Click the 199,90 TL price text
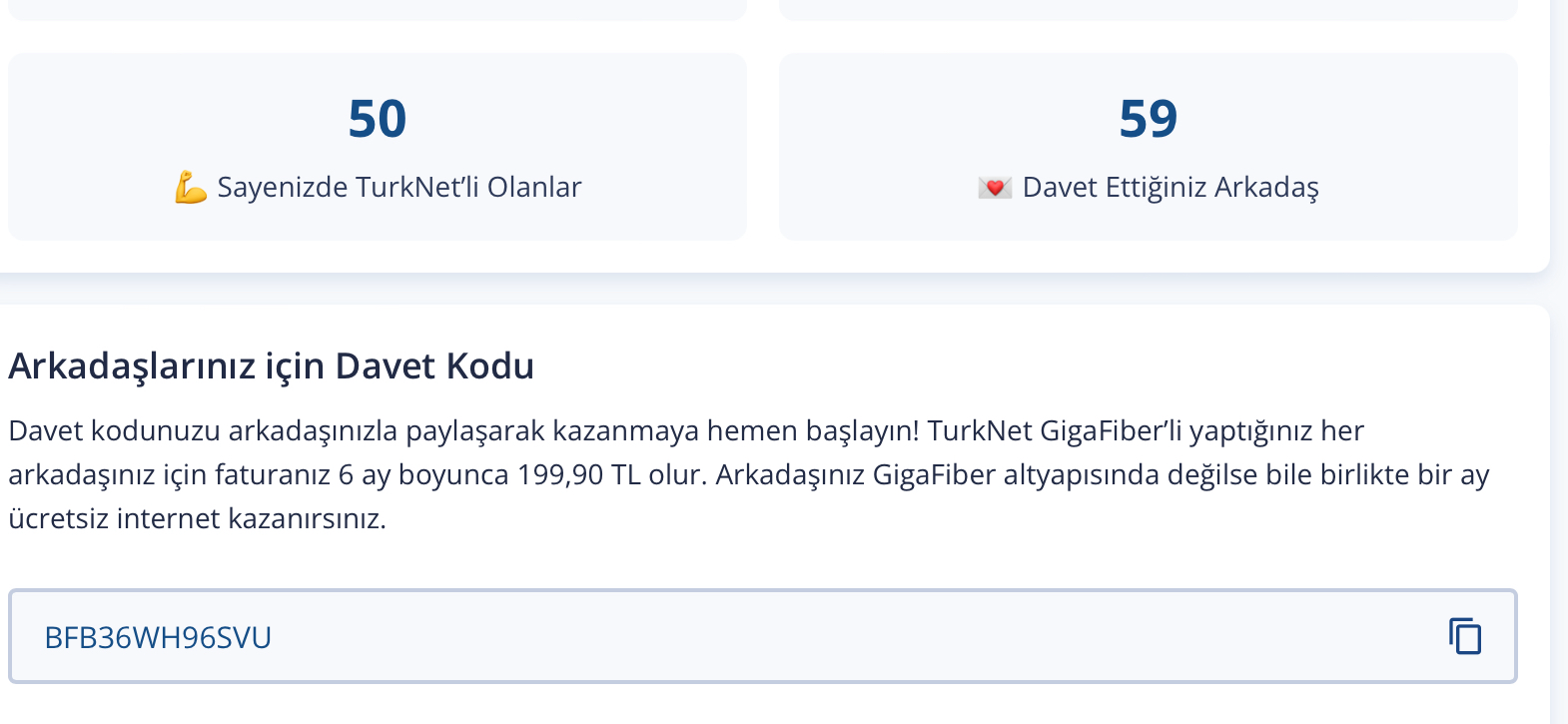The height and width of the screenshot is (724, 1568). pos(579,474)
